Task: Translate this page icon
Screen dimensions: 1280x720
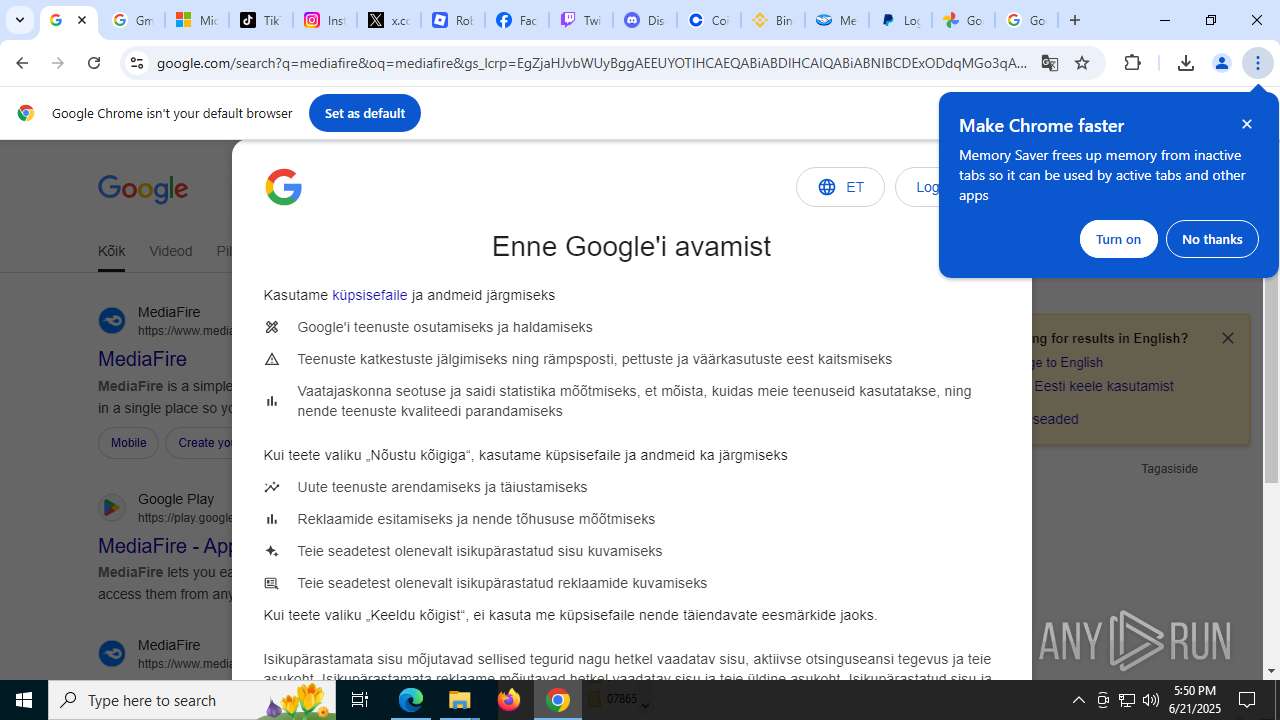Action: [1049, 63]
